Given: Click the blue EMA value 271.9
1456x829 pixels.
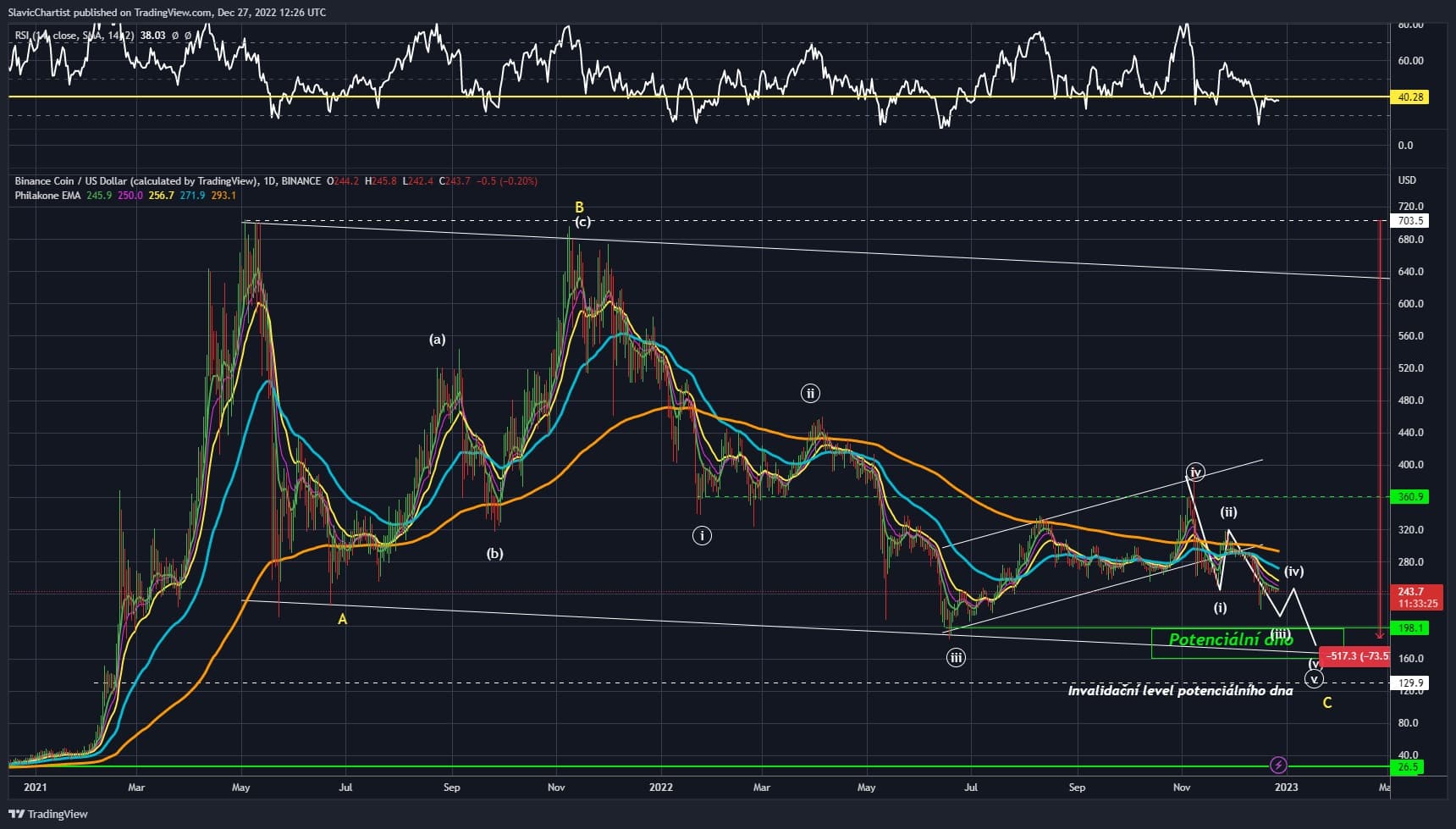Looking at the screenshot, I should coord(192,196).
